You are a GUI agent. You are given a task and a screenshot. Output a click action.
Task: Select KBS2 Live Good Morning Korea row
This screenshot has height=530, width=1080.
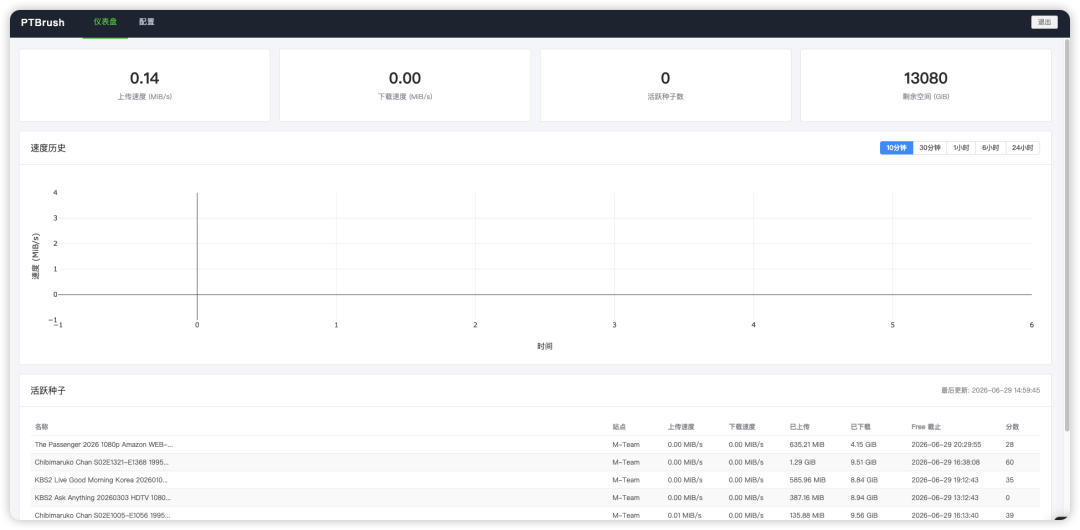pos(535,480)
